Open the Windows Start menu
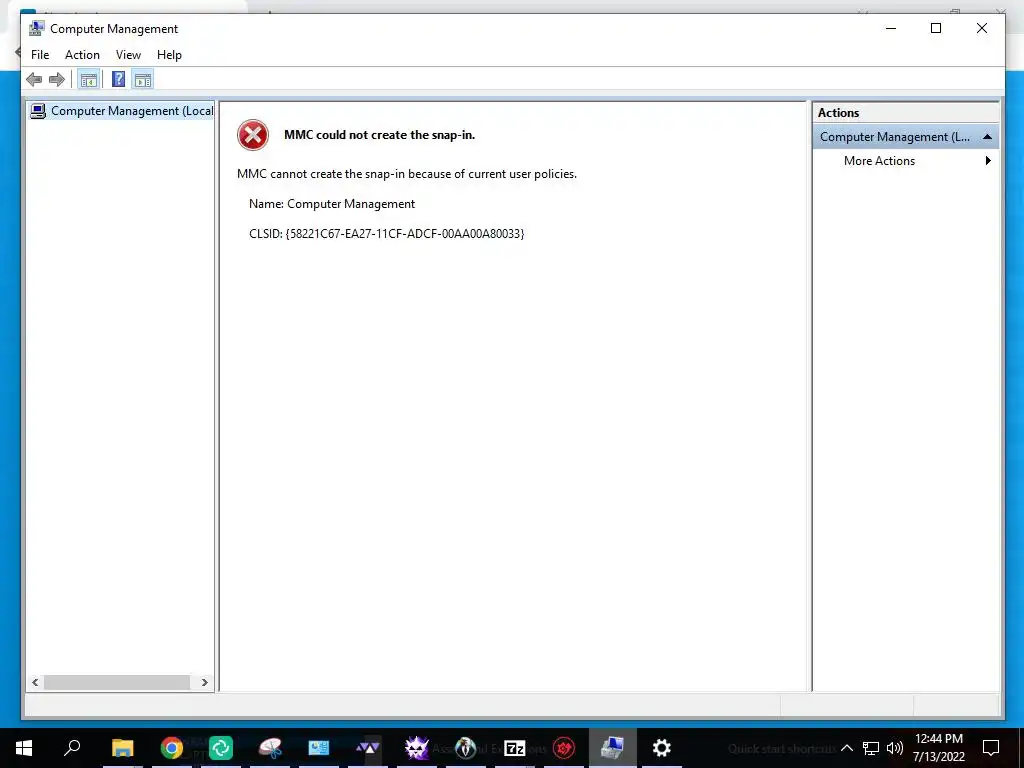This screenshot has width=1024, height=768. 24,748
